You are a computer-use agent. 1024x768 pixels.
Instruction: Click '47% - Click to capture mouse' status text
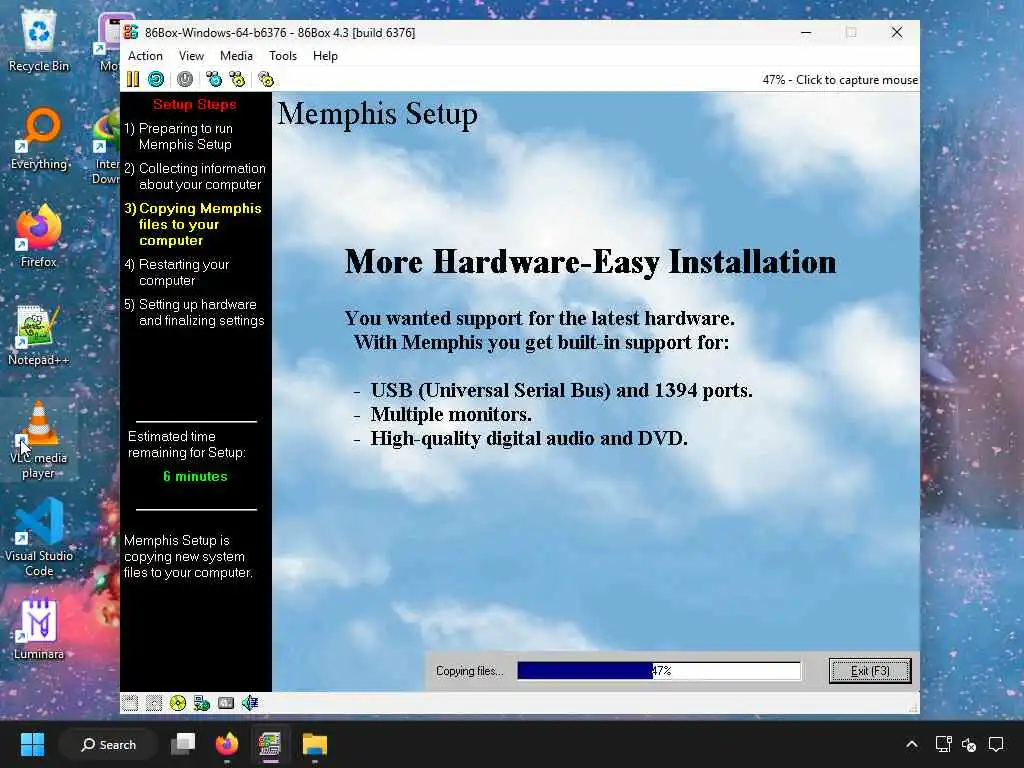(840, 80)
